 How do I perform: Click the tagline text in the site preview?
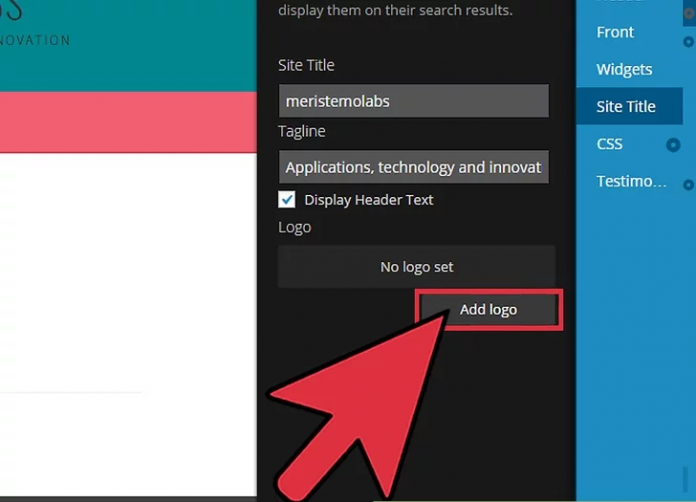[35, 41]
